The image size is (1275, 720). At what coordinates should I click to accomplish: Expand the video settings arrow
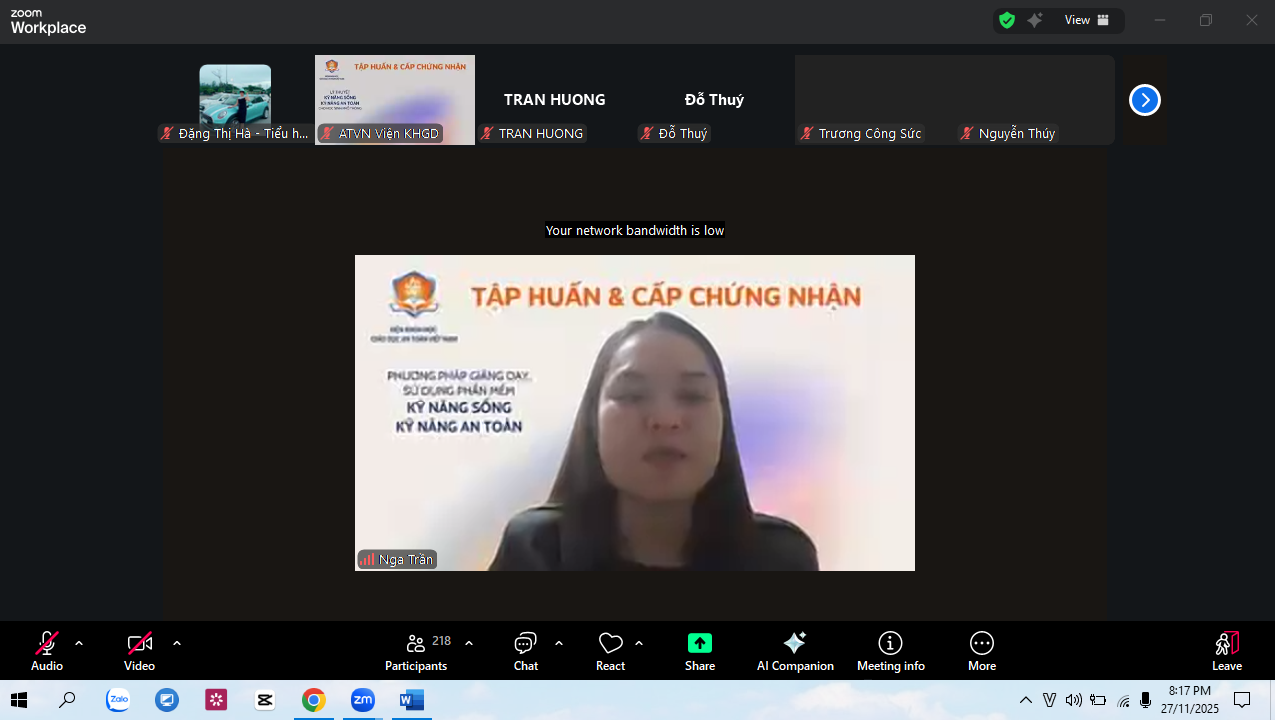(177, 643)
